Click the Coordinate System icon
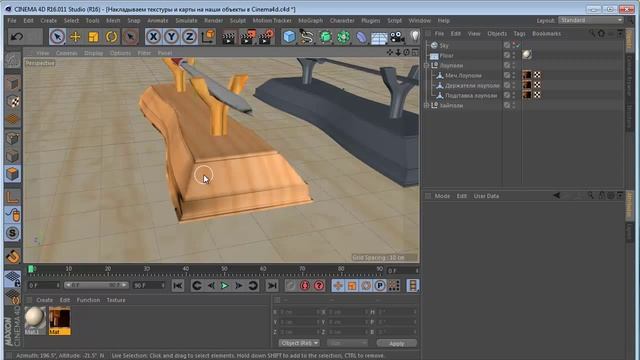 tap(208, 37)
